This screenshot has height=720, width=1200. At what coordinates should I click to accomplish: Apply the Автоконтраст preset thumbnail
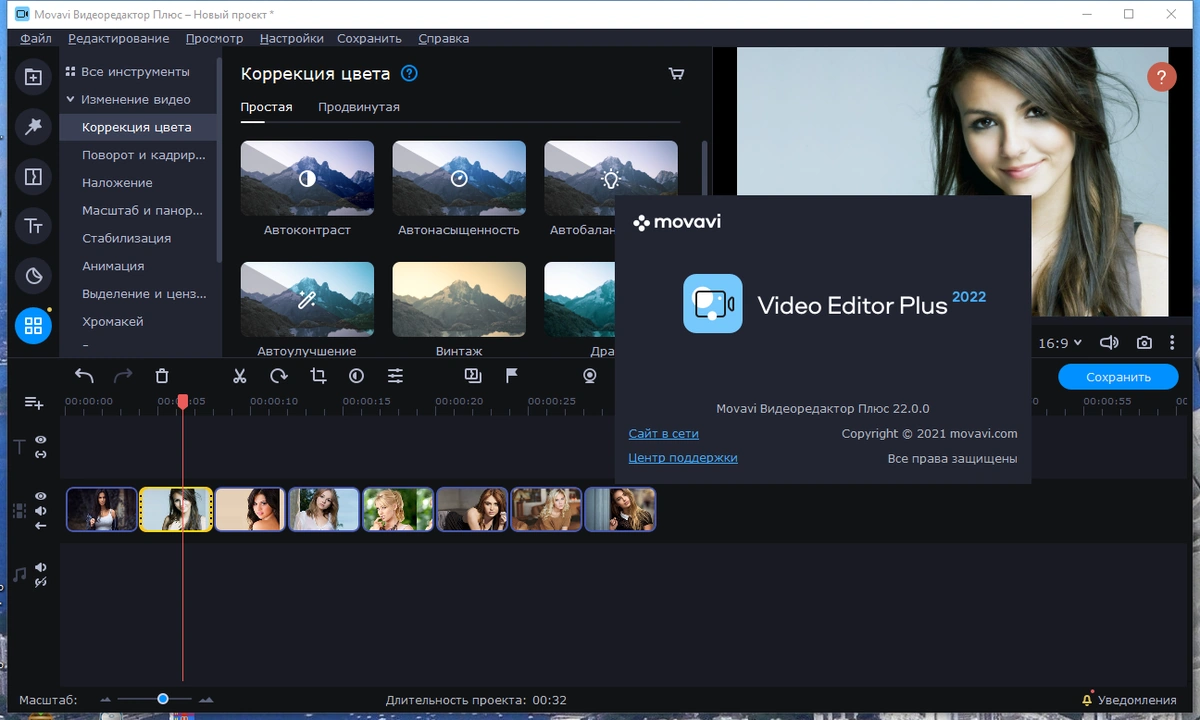click(x=307, y=178)
